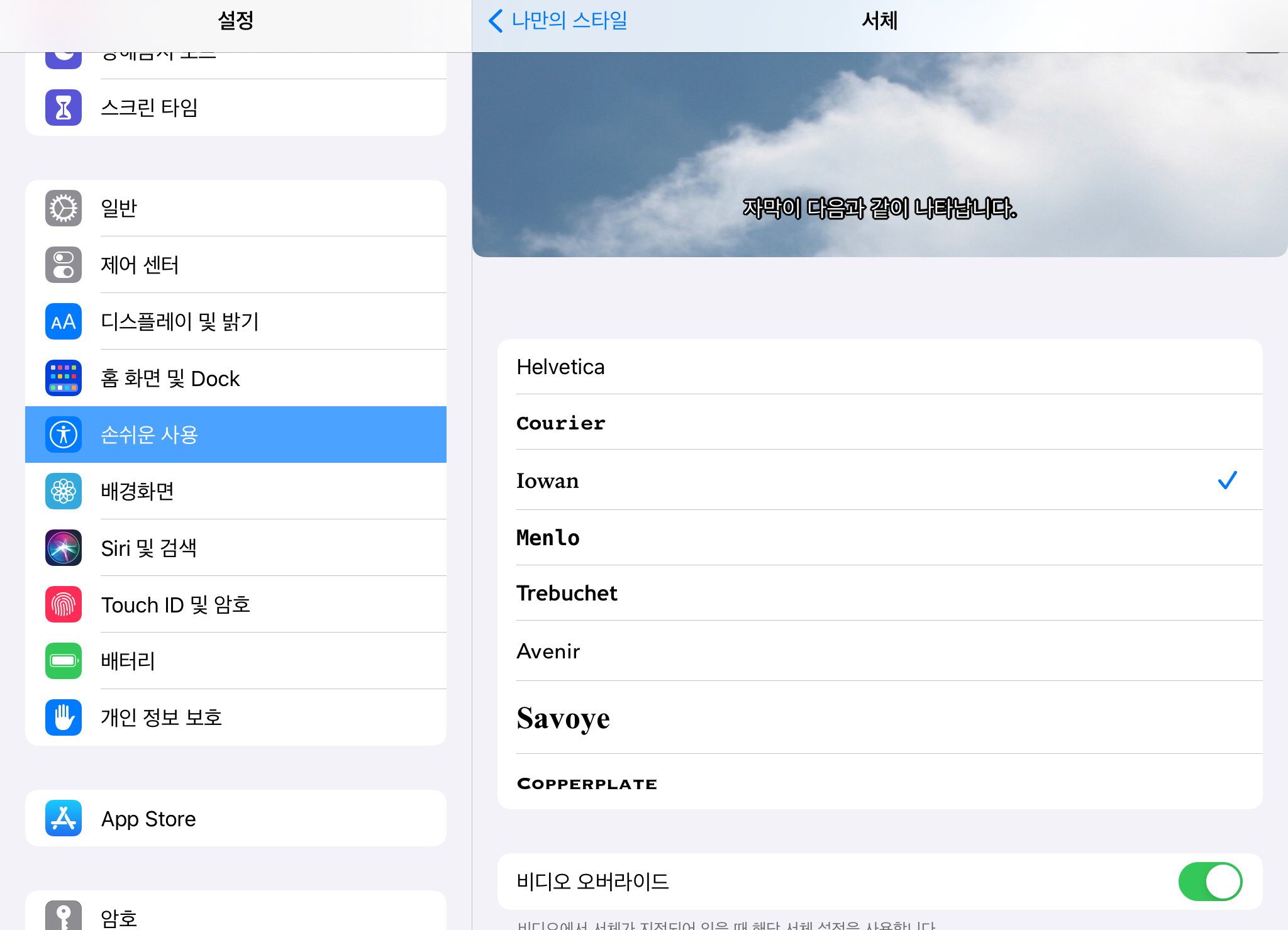
Task: Open the Touch ID fingerprint icon
Action: (64, 604)
